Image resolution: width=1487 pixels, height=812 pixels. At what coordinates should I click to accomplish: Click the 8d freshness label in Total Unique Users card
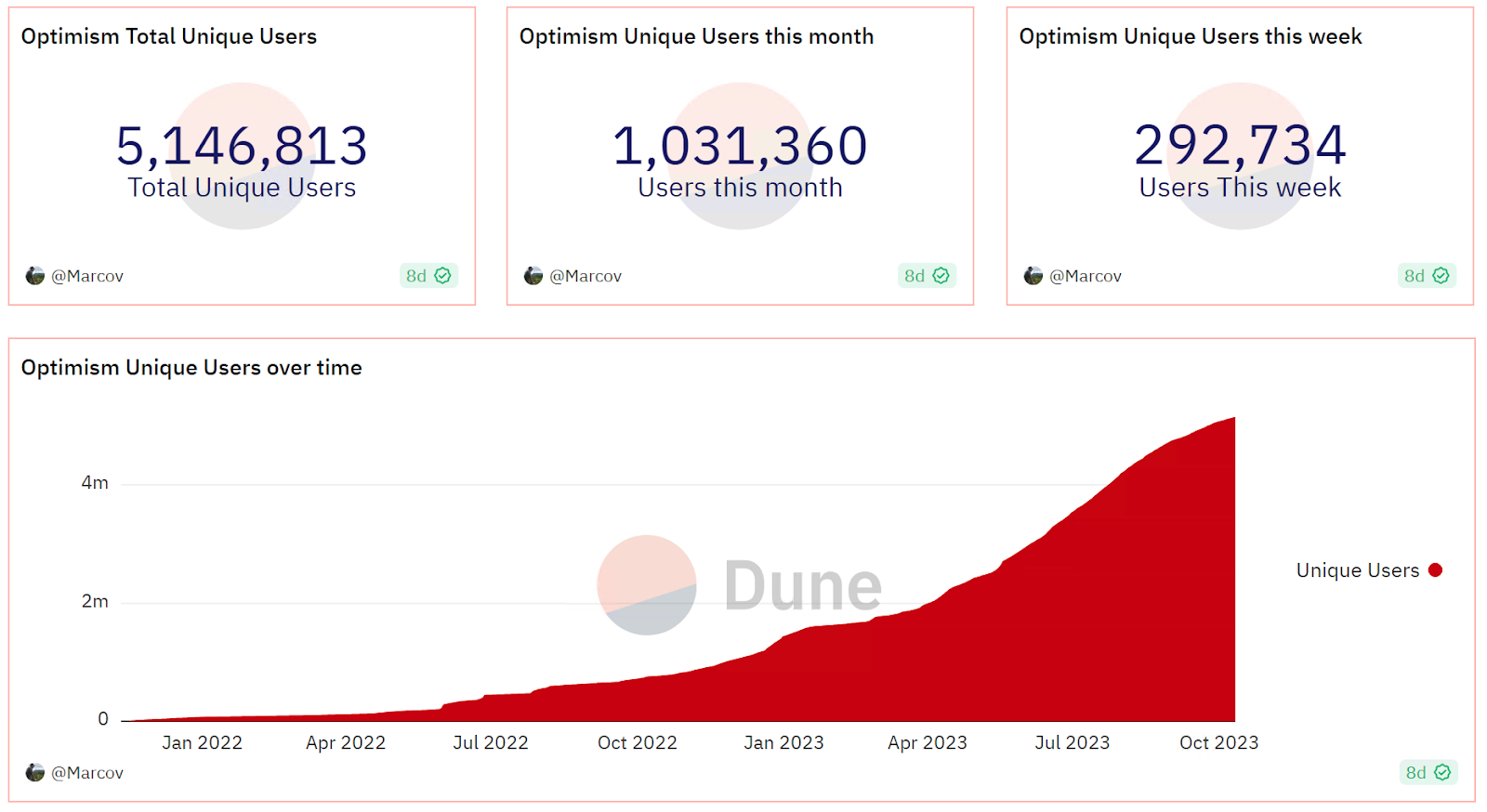(416, 276)
